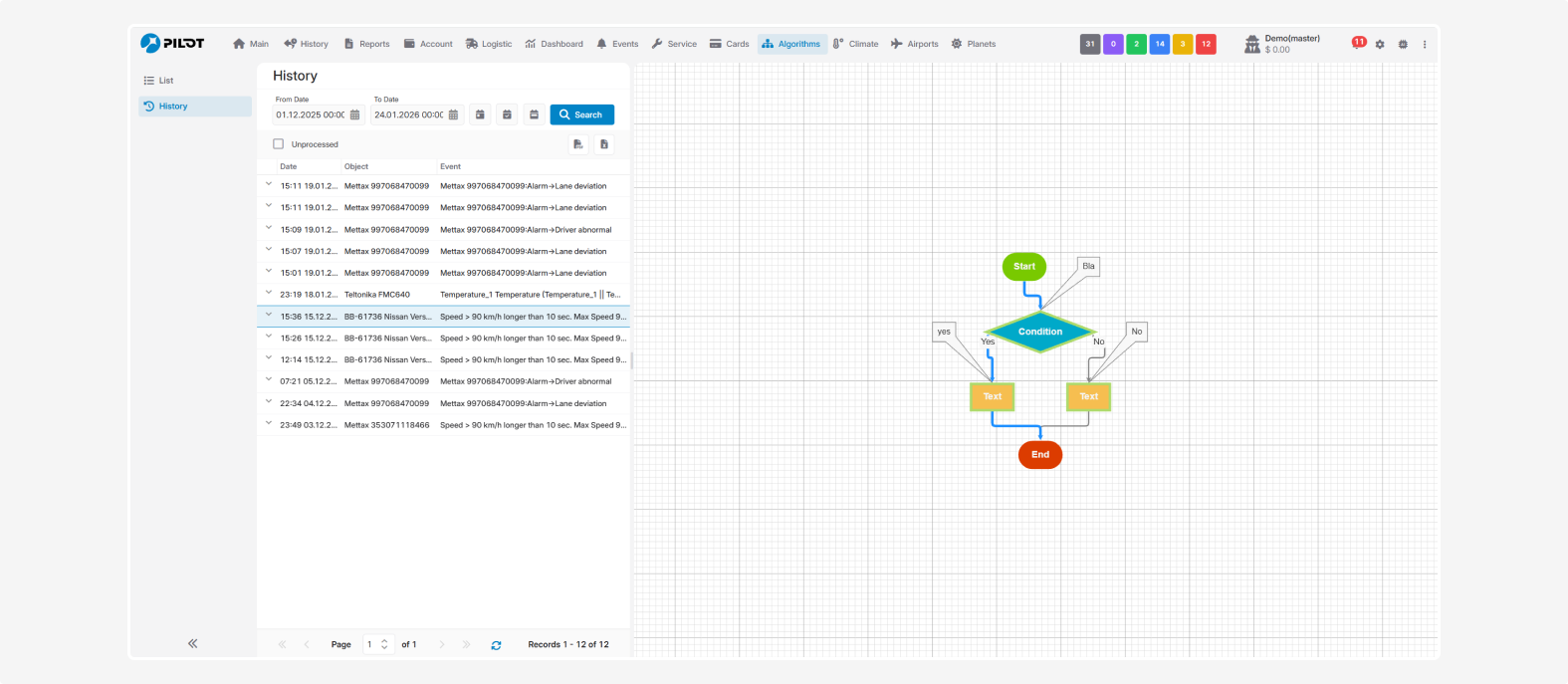
Task: Click the vertical three-dot menu icon
Action: (1425, 45)
